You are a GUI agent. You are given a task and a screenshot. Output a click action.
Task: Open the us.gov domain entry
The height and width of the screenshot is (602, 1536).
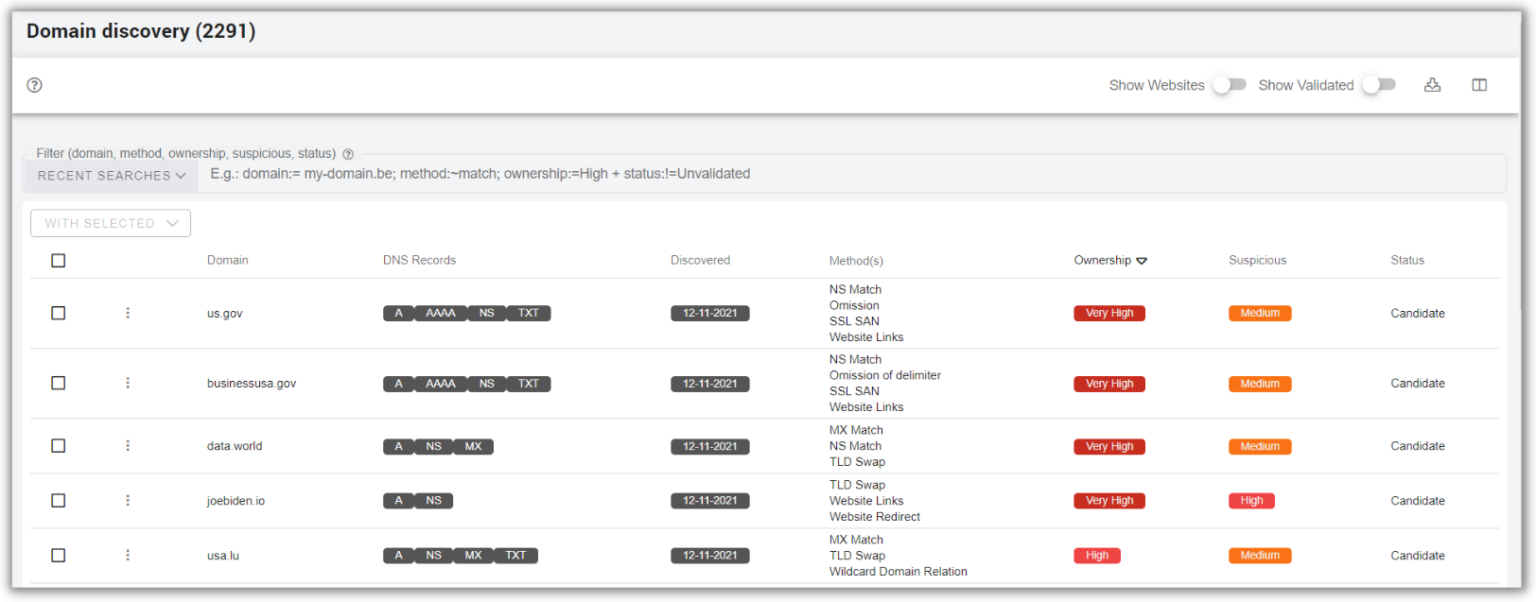click(x=225, y=313)
